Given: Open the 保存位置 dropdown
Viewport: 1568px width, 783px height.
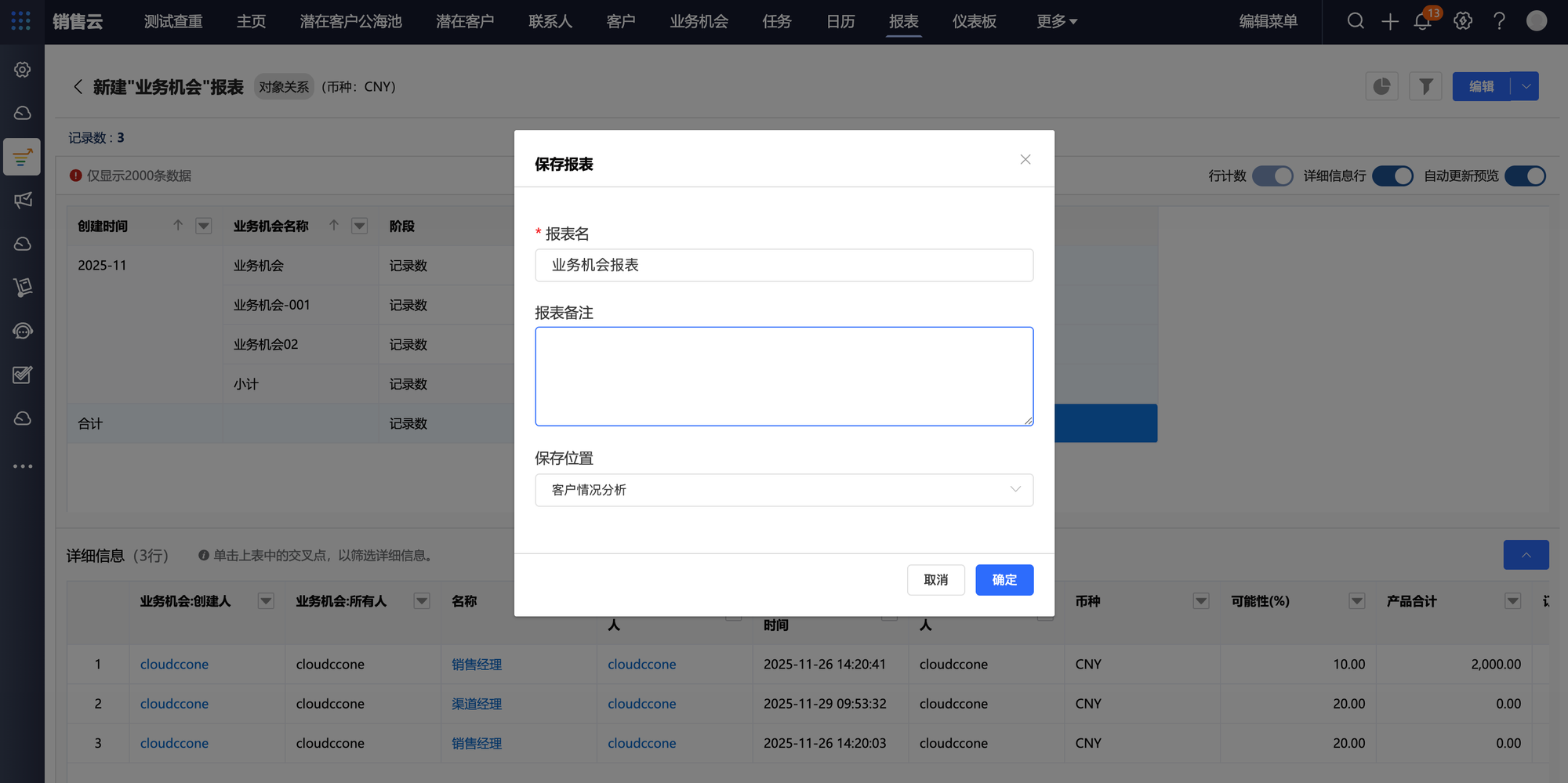Looking at the screenshot, I should pyautogui.click(x=784, y=490).
